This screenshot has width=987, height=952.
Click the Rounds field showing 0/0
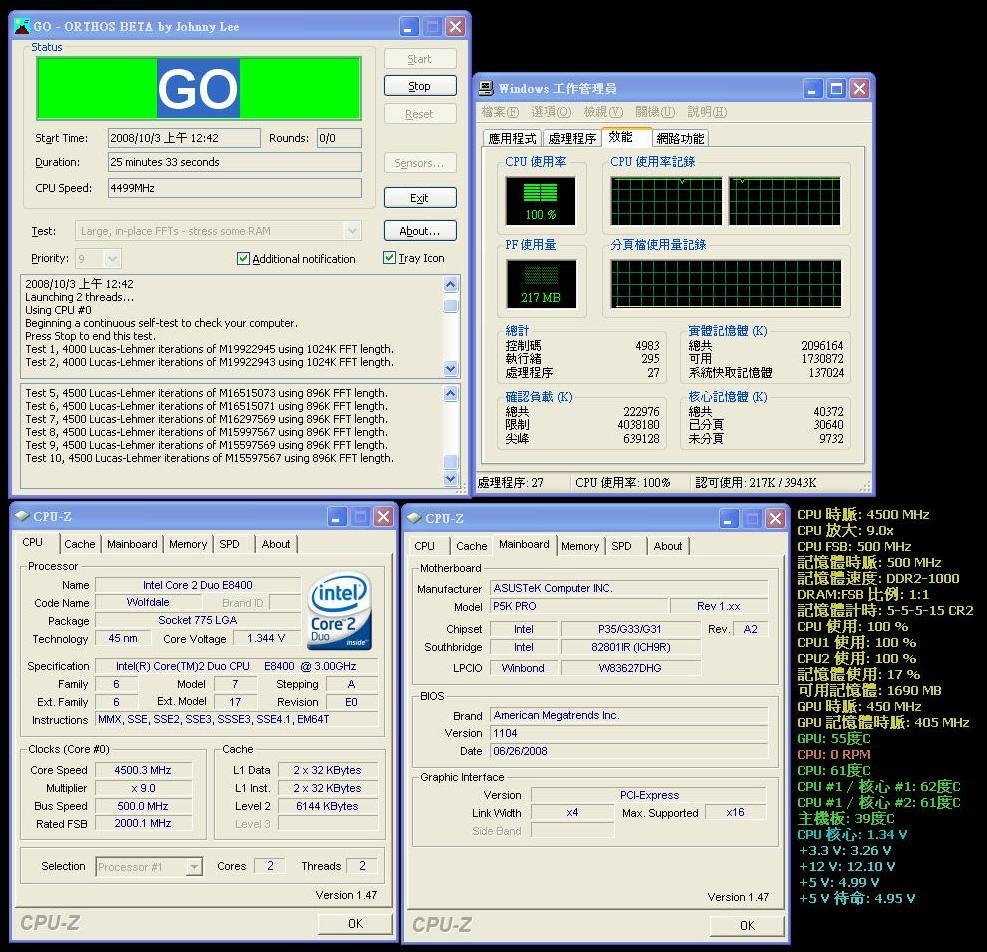coord(339,138)
